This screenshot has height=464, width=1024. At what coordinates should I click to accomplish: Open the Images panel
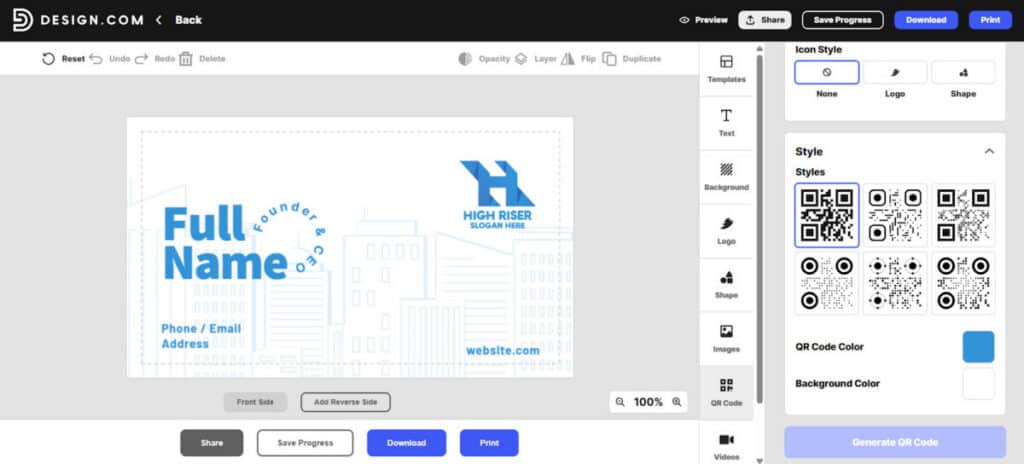(x=726, y=331)
